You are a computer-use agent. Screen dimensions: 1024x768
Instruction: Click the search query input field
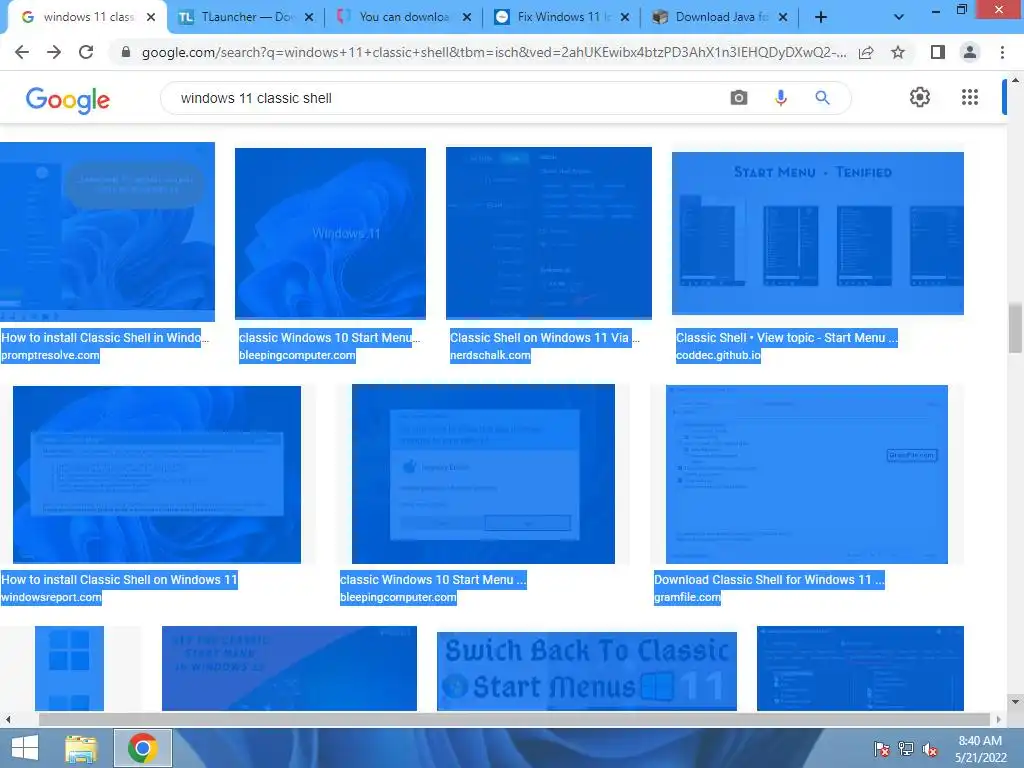[x=451, y=98]
